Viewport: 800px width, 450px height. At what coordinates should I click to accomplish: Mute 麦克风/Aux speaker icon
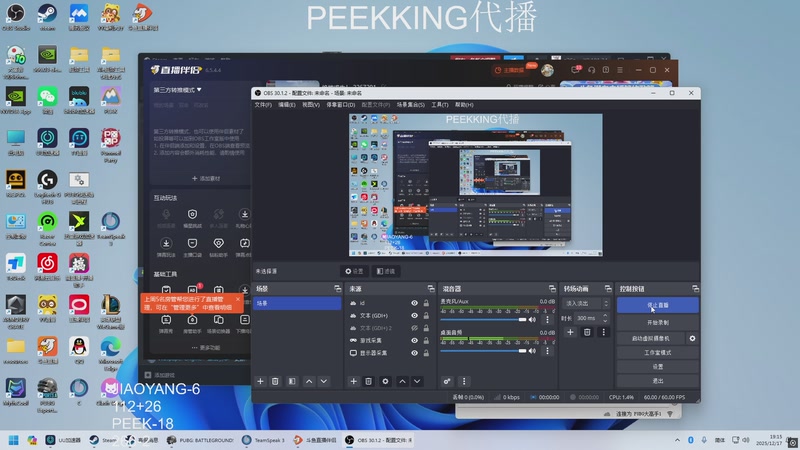click(x=533, y=319)
